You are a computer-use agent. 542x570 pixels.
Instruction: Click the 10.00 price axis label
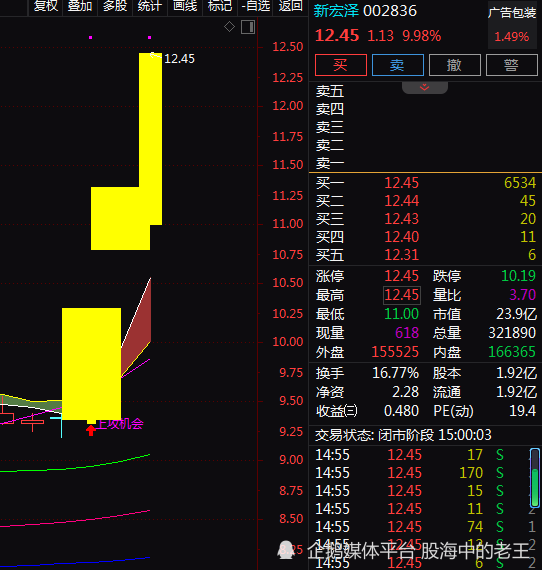pyautogui.click(x=288, y=342)
